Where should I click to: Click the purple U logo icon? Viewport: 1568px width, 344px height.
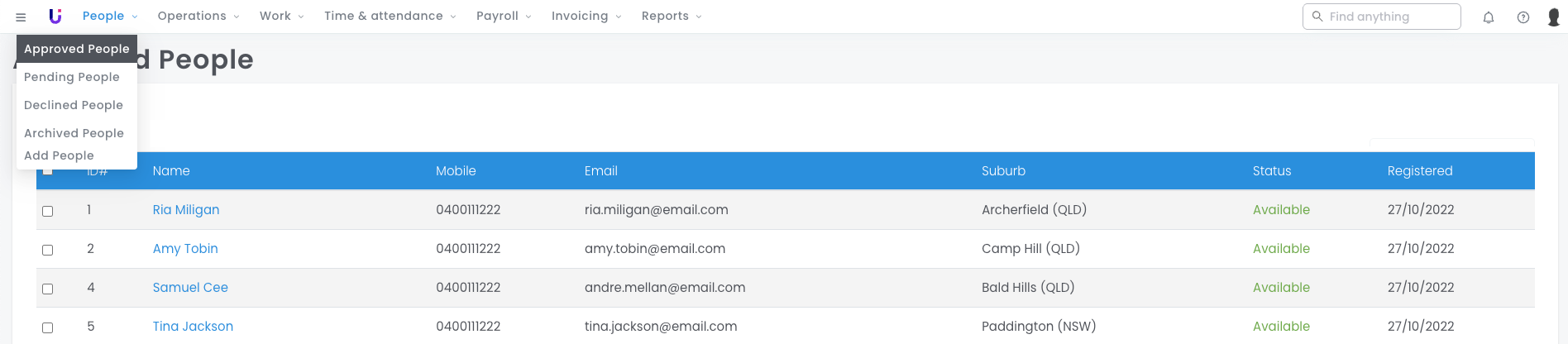click(x=55, y=16)
